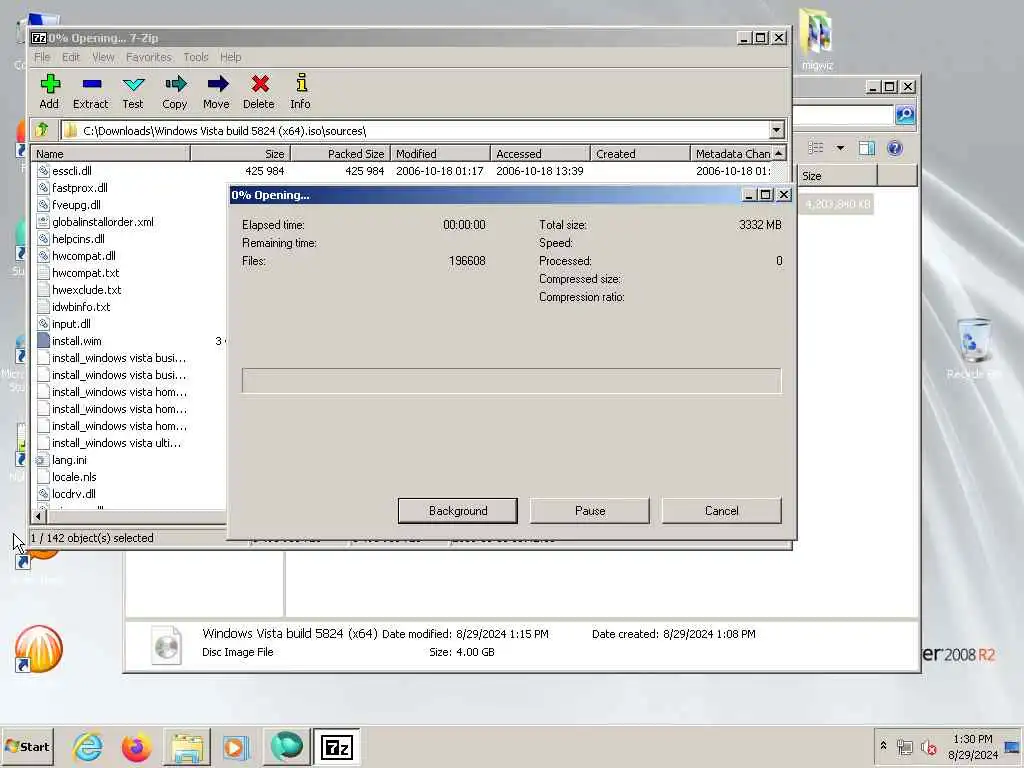The height and width of the screenshot is (768, 1024).
Task: Pause the opening operation
Action: (590, 511)
